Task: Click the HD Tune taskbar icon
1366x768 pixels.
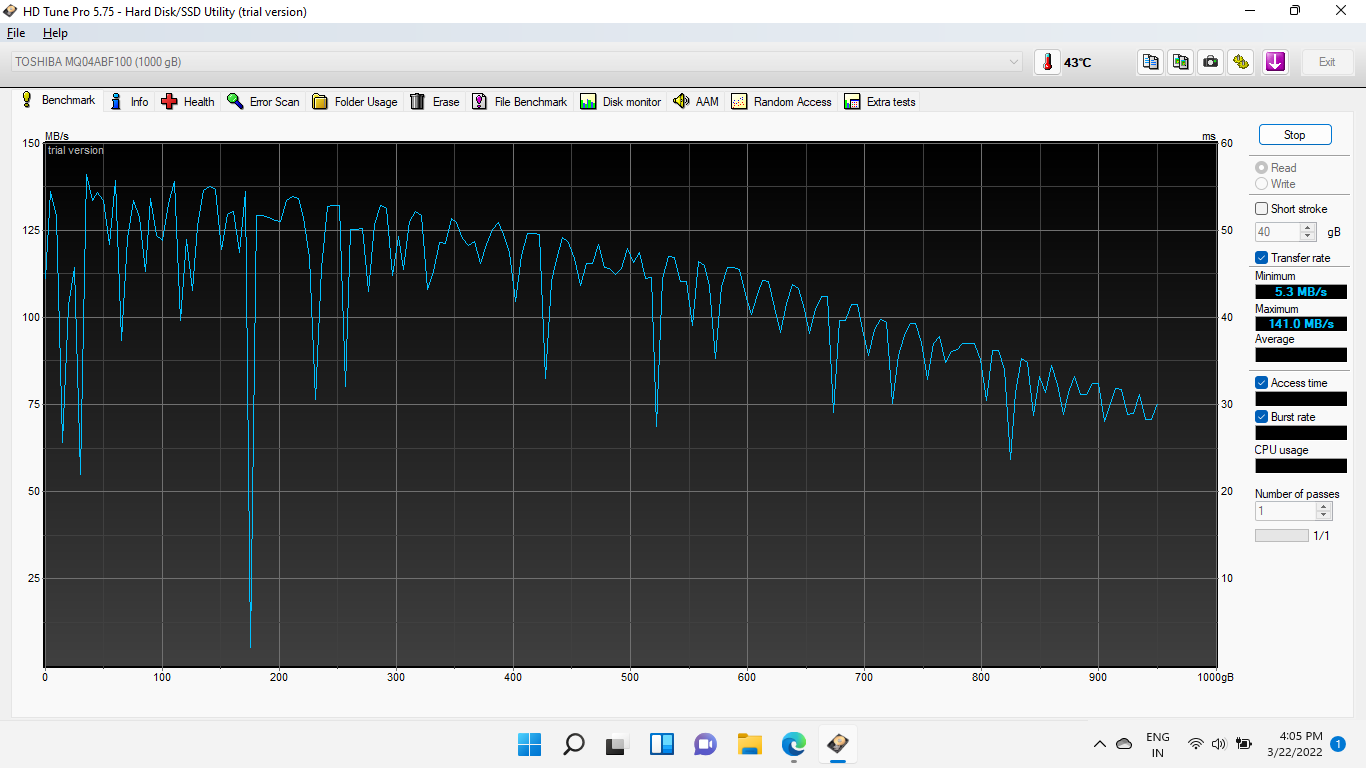Action: [837, 744]
